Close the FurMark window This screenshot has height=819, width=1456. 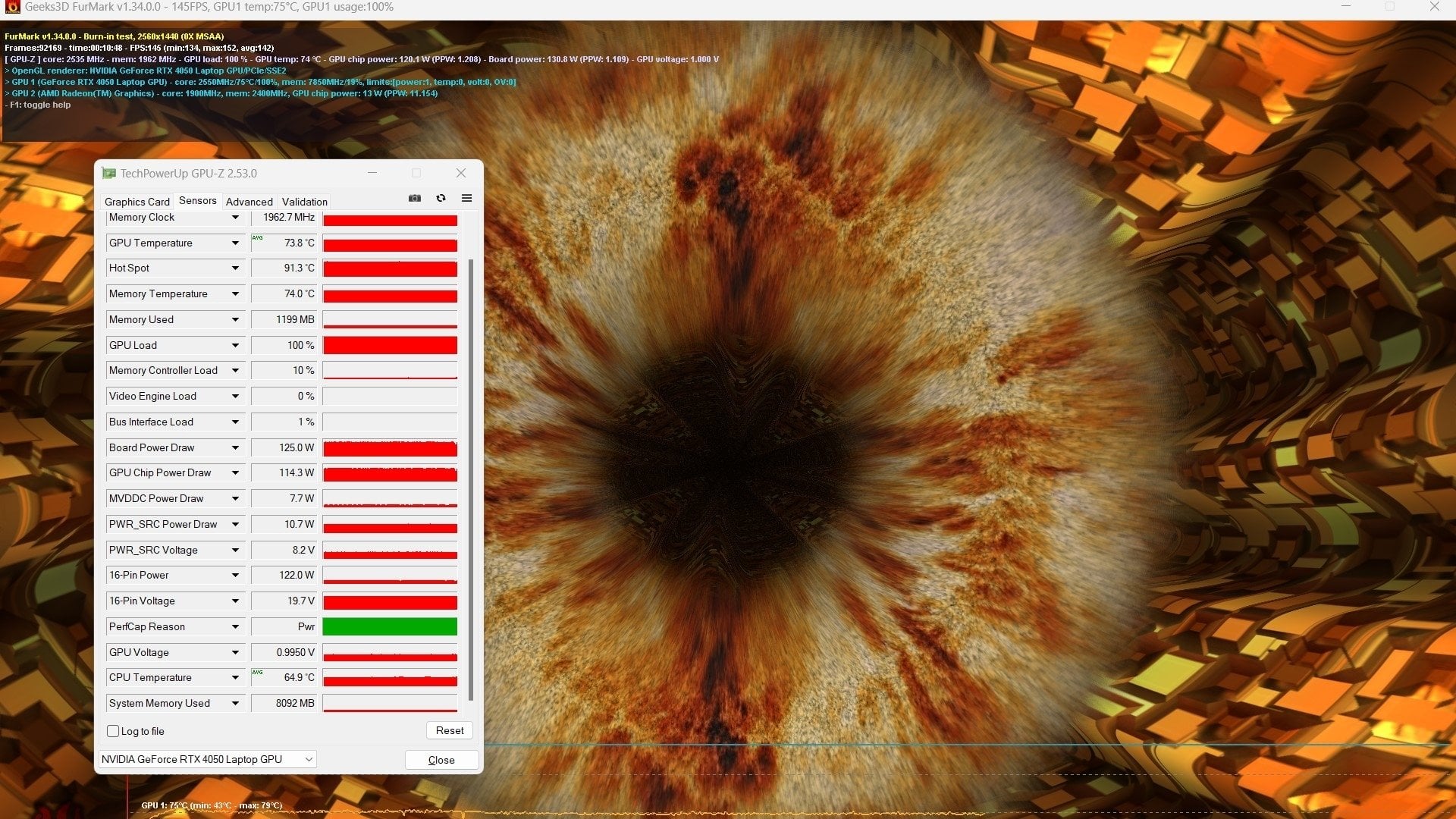click(1434, 7)
